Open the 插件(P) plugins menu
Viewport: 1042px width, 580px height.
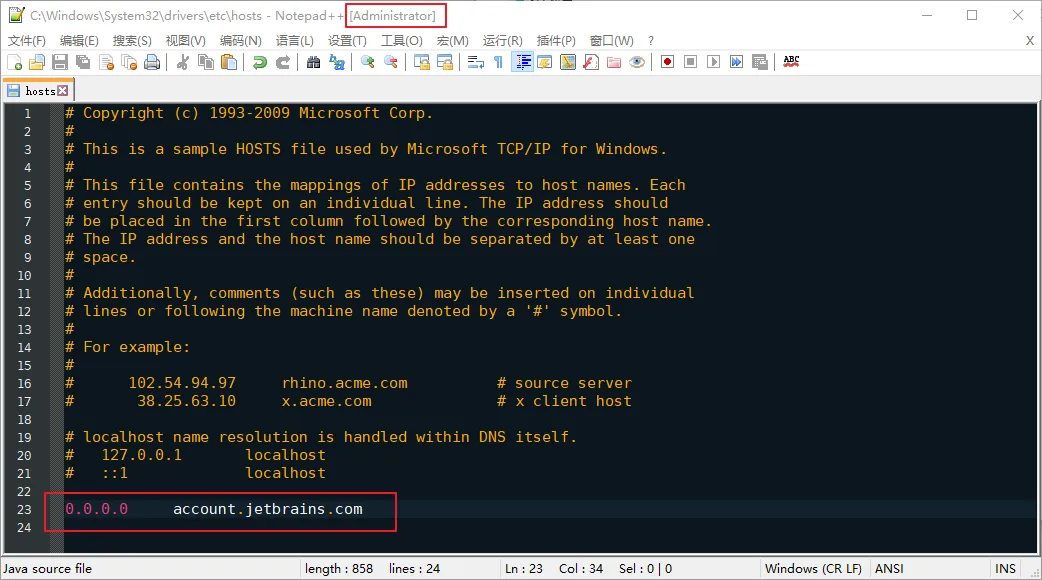(556, 41)
